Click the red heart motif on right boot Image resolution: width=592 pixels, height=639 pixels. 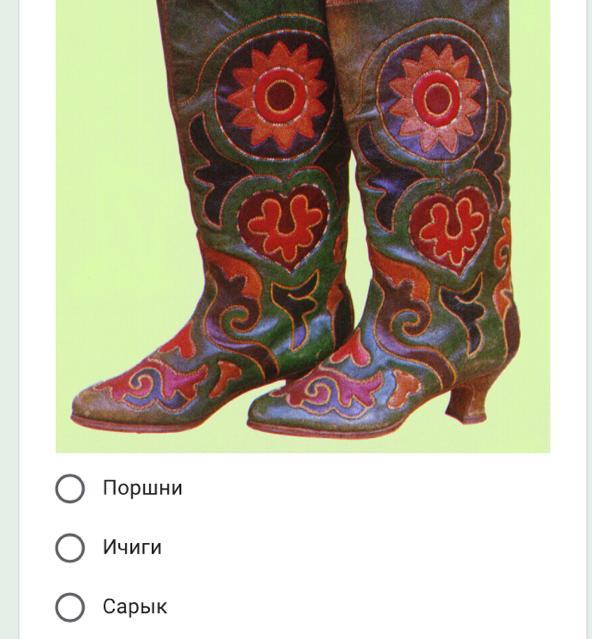(x=450, y=230)
